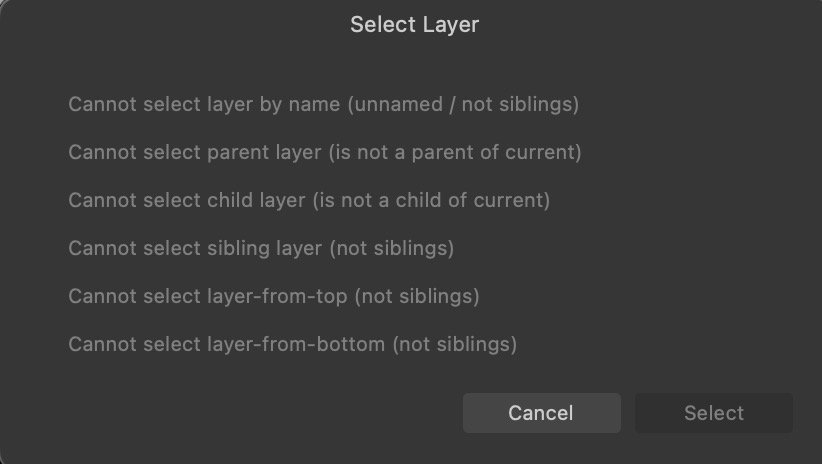
Task: Click the "(is not a child of current)" text
Action: (x=431, y=201)
